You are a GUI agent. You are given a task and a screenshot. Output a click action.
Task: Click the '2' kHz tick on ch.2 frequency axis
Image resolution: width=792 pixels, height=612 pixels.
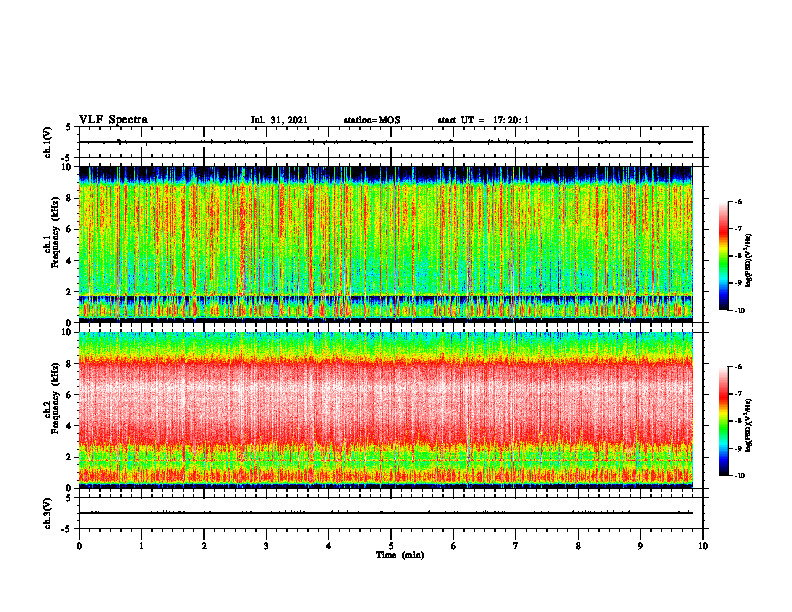tap(69, 457)
